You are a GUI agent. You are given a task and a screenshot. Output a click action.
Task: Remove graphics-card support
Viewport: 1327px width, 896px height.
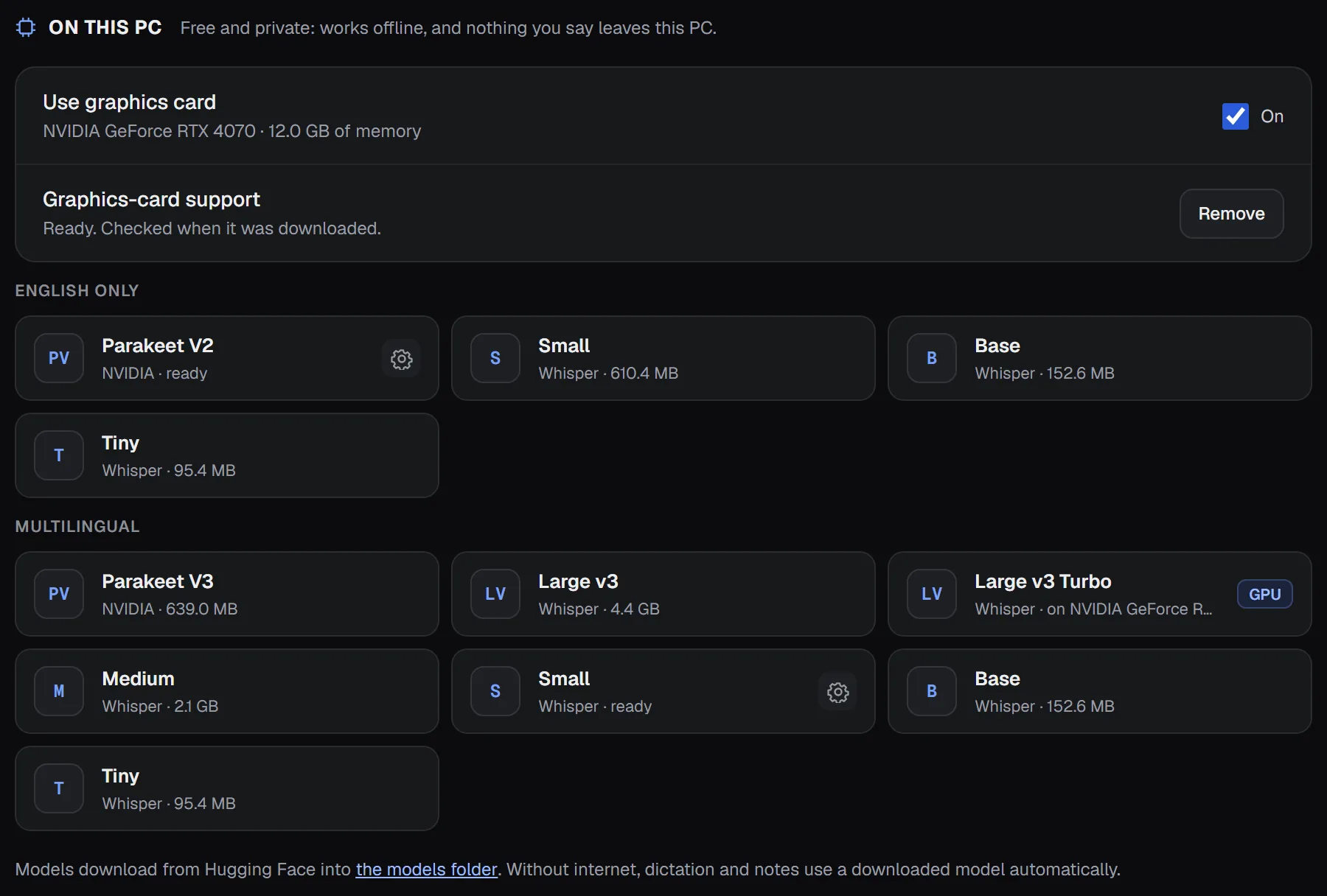click(x=1232, y=214)
